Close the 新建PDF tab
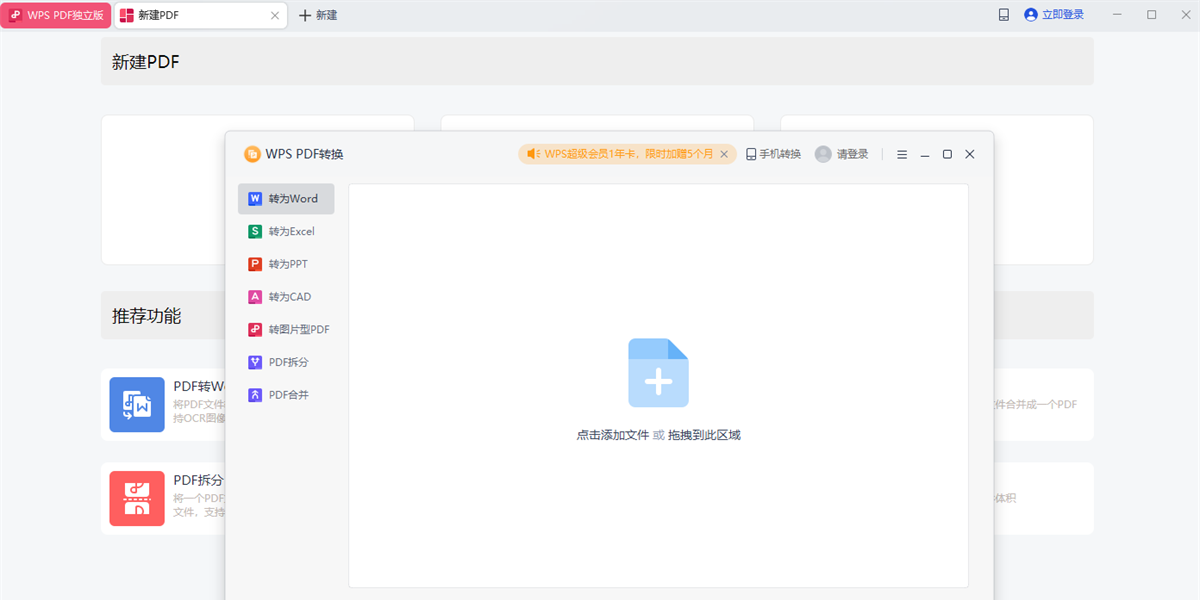Image resolution: width=1200 pixels, height=600 pixels. click(x=276, y=15)
